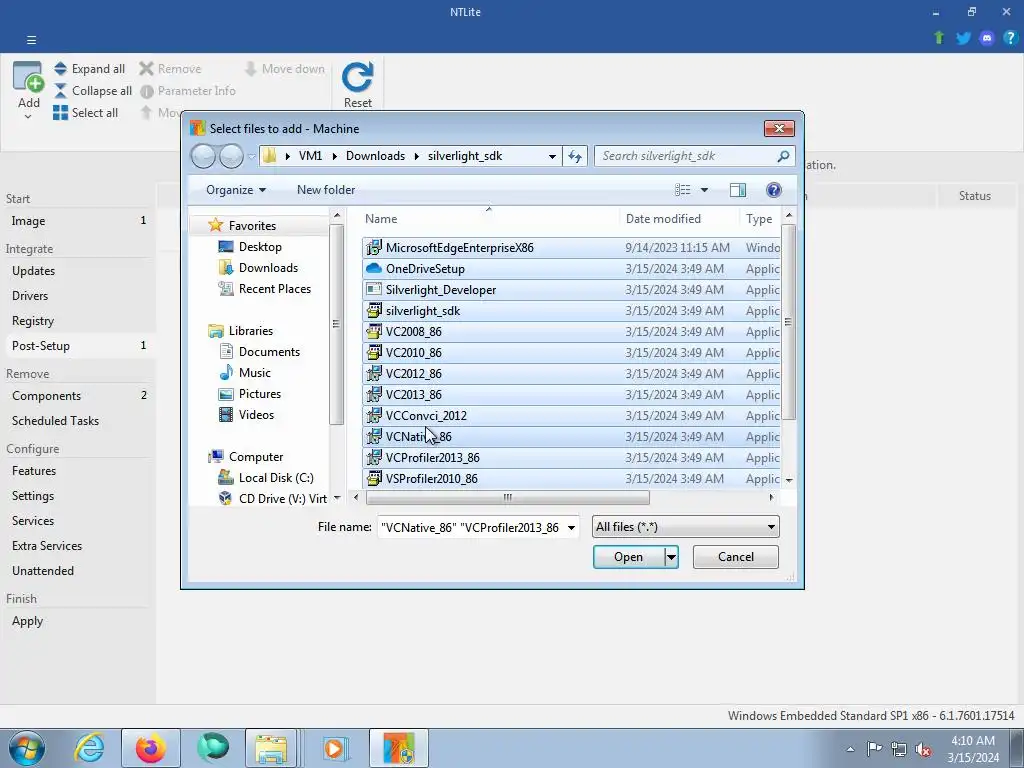This screenshot has width=1024, height=768.
Task: Toggle the preview pane icon
Action: click(x=738, y=190)
